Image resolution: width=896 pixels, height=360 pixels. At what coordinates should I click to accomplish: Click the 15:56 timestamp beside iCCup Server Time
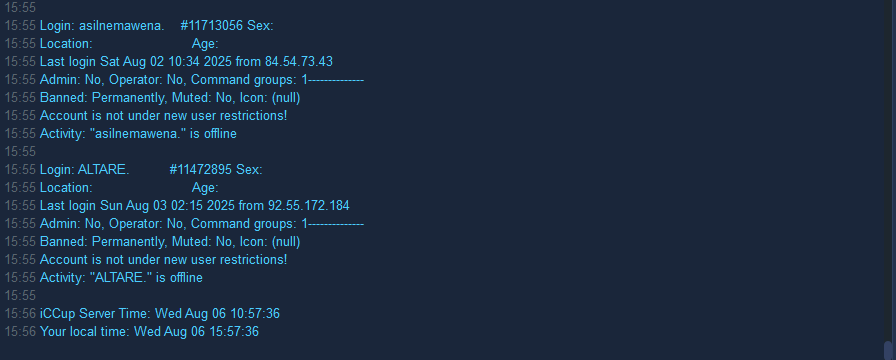point(20,314)
